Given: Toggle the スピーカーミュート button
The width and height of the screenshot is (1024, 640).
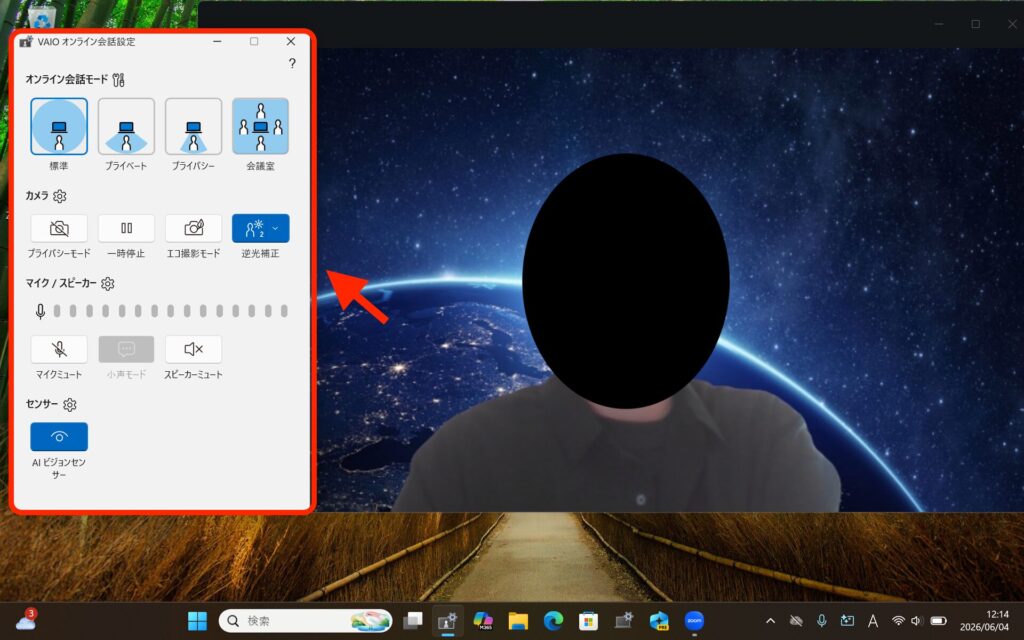Looking at the screenshot, I should pyautogui.click(x=193, y=349).
